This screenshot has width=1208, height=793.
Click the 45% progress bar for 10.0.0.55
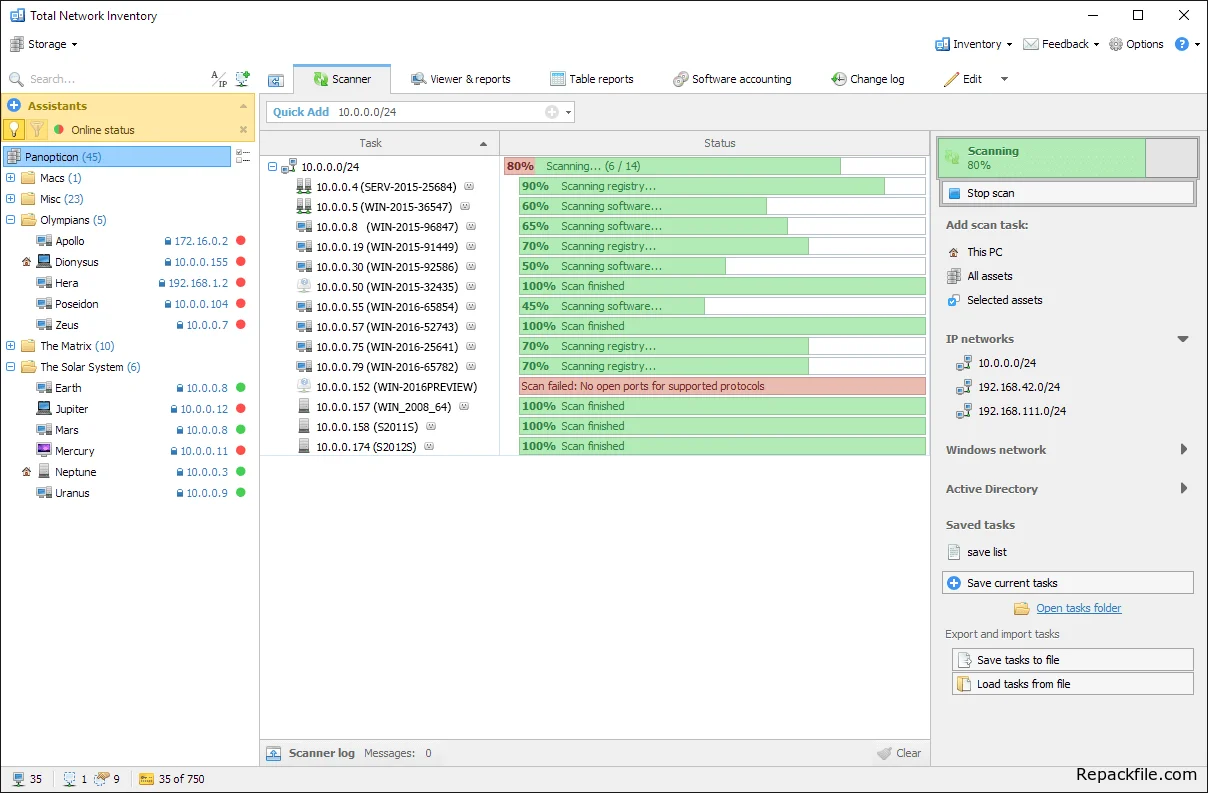(722, 306)
